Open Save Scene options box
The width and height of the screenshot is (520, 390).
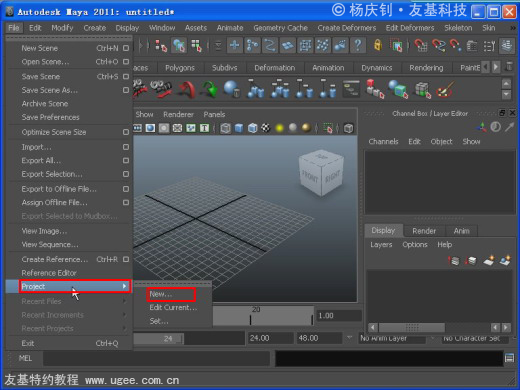pos(126,77)
